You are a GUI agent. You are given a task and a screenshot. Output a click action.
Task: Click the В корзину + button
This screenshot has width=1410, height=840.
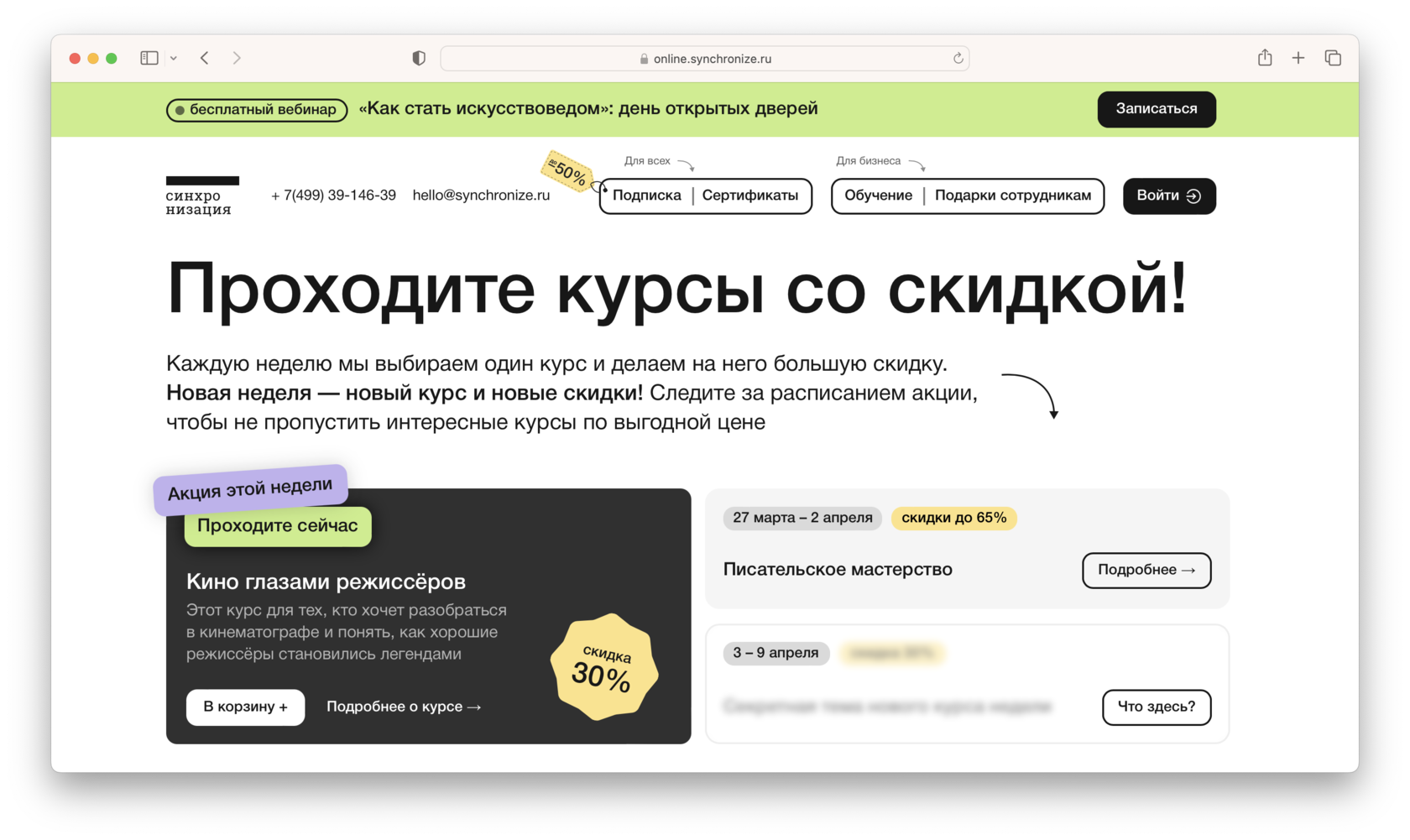[245, 707]
